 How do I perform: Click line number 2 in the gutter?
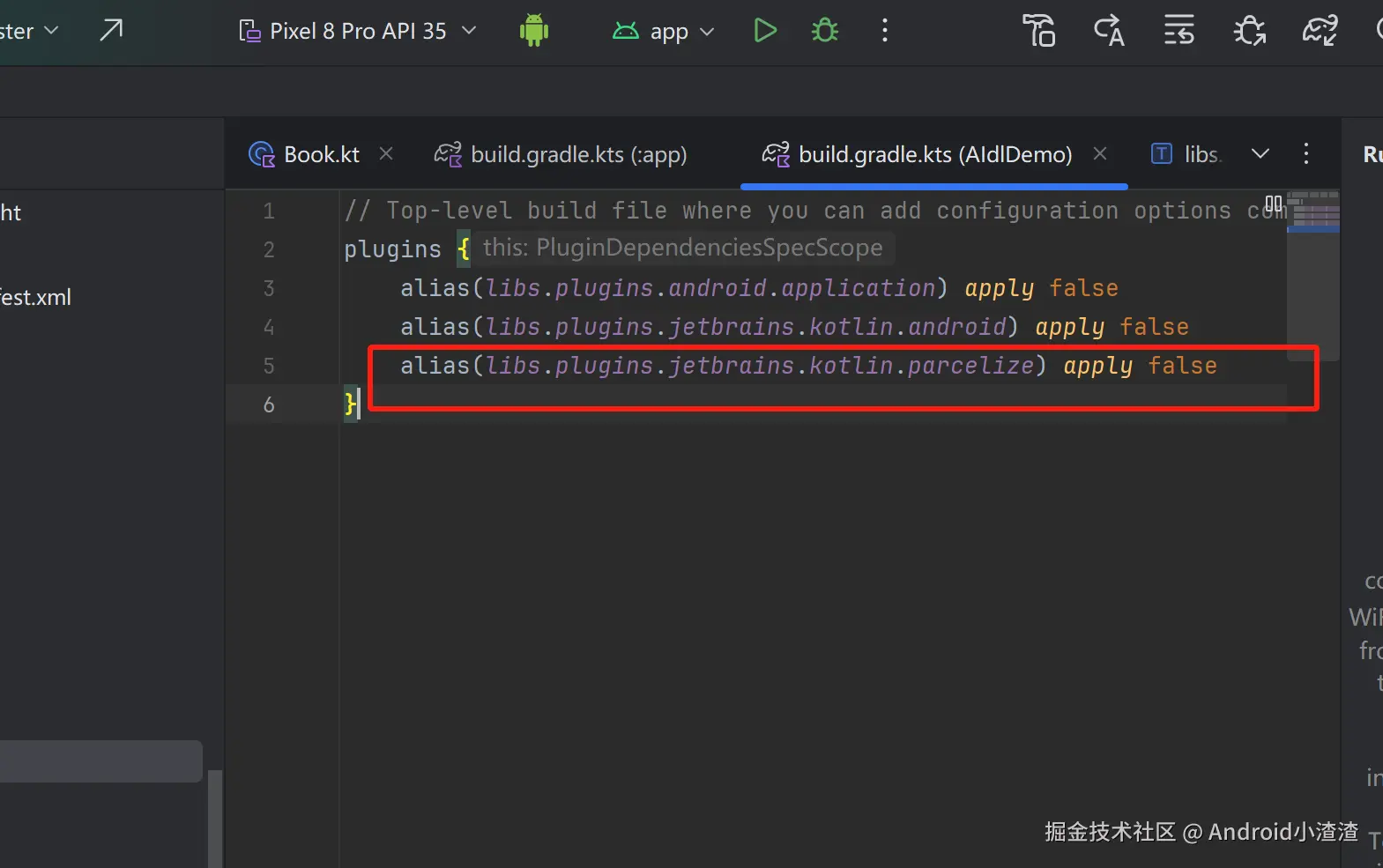[x=269, y=249]
